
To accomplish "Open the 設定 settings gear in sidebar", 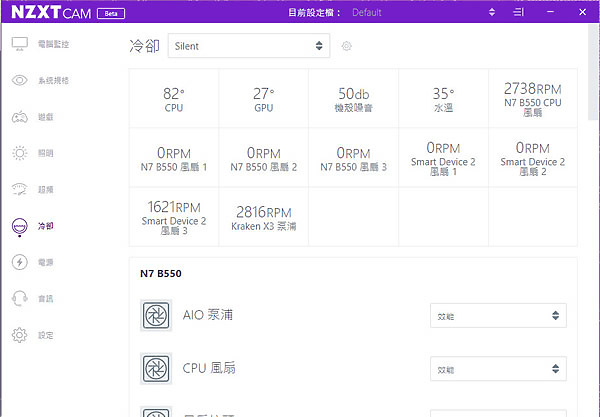I will (20, 335).
